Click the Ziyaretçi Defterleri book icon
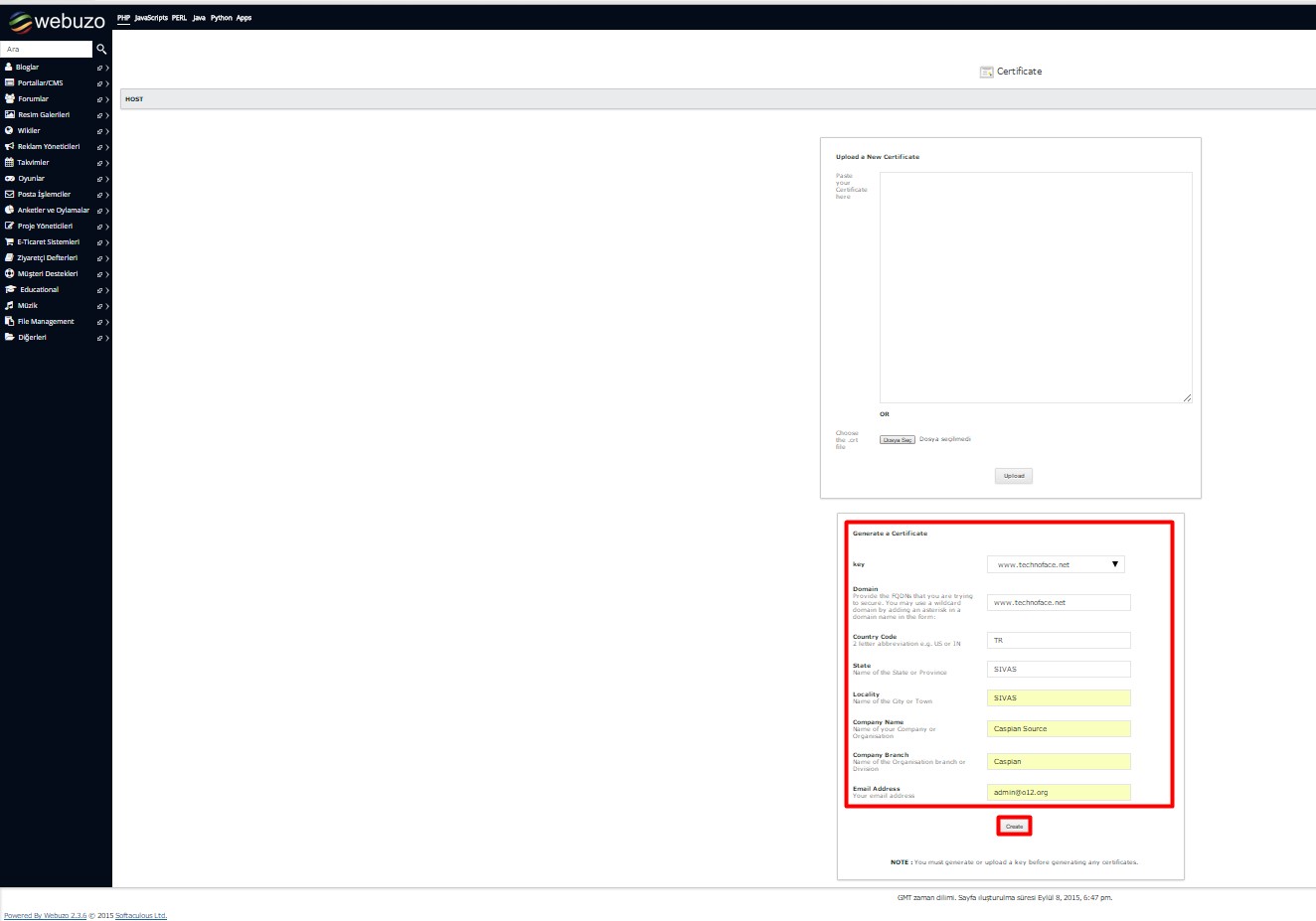The width and height of the screenshot is (1316, 921). 9,257
